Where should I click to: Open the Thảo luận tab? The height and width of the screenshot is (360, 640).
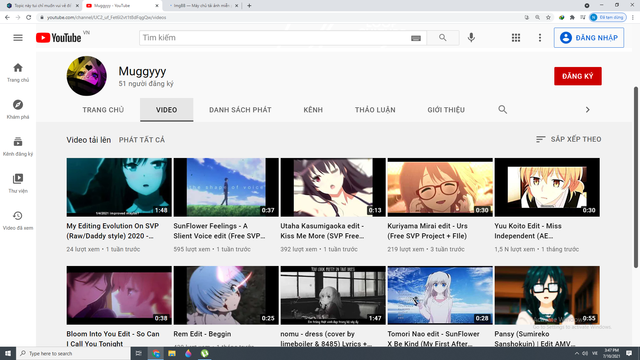375,110
